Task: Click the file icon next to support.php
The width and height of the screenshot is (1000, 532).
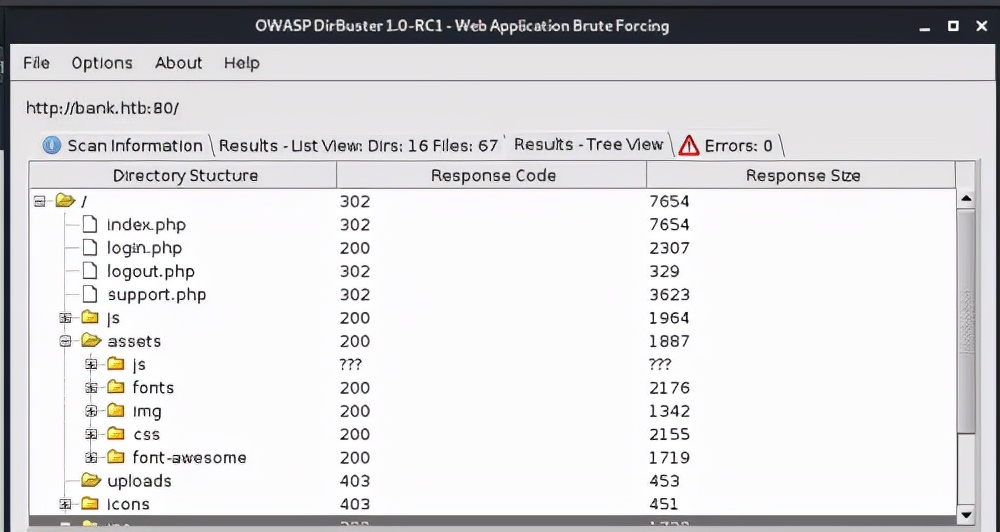Action: (90, 295)
